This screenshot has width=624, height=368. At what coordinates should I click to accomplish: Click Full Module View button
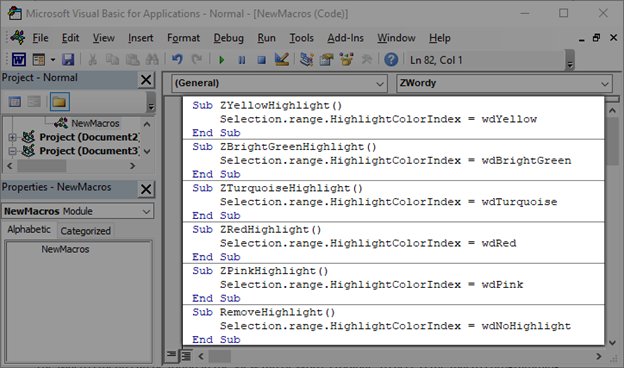186,356
